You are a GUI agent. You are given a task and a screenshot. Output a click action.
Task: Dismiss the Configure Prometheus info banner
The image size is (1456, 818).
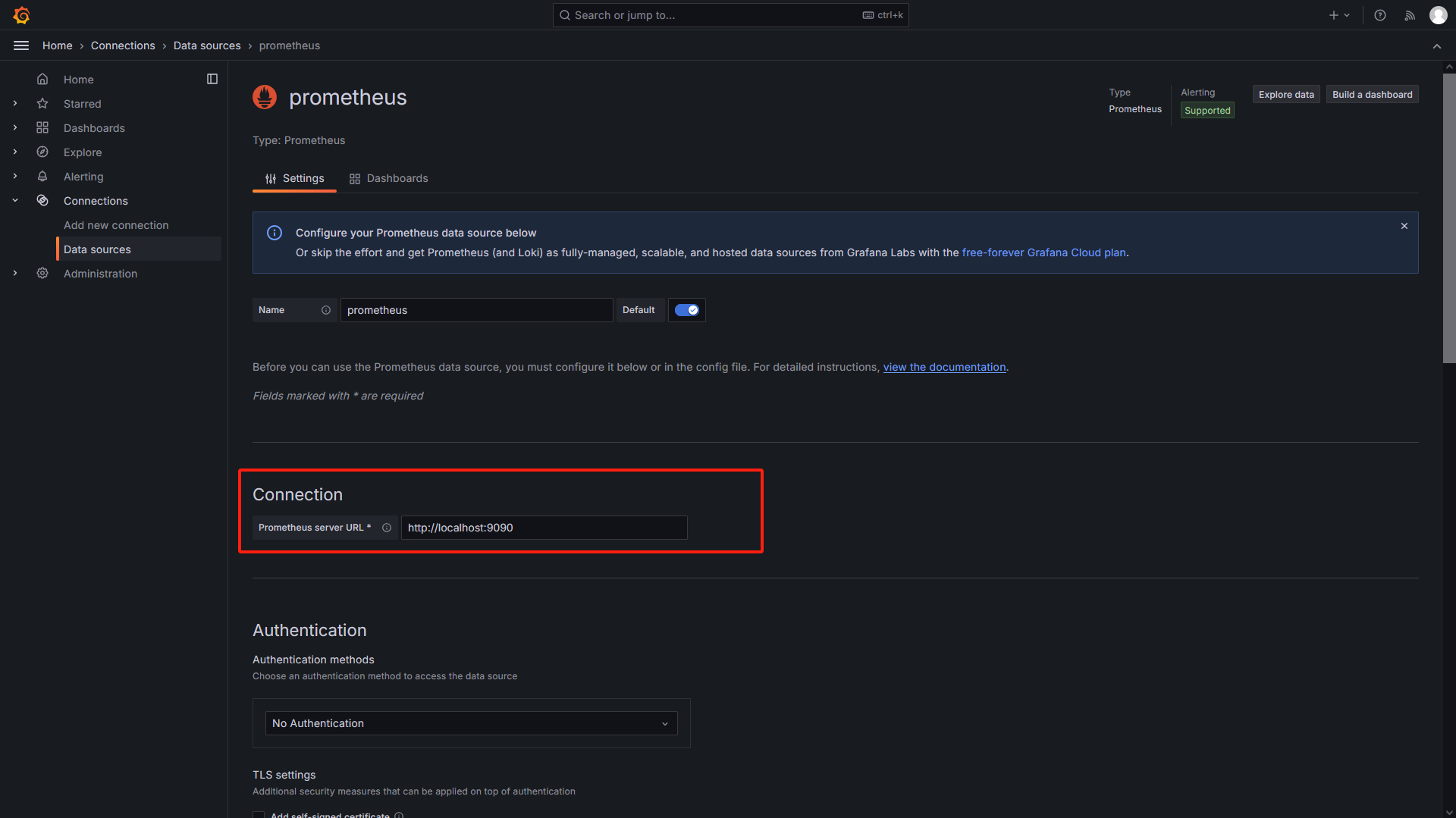pos(1404,226)
